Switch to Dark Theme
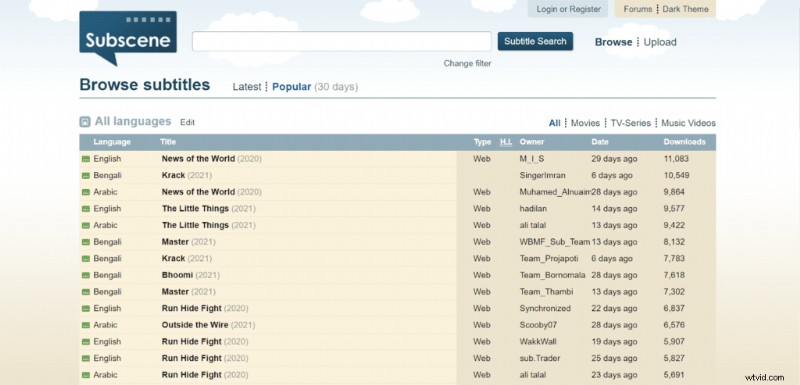 click(685, 9)
